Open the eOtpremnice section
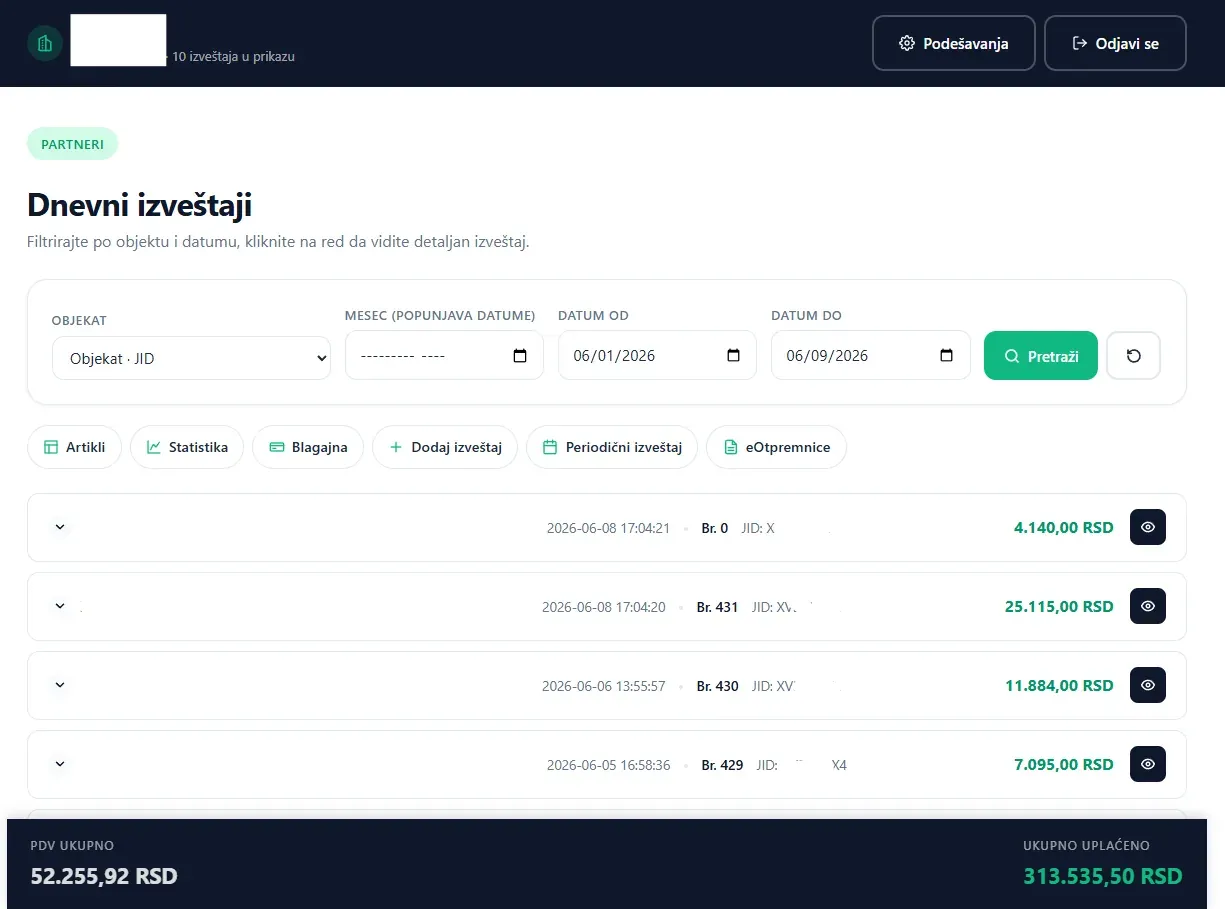Viewport: 1225px width, 909px height. [776, 447]
